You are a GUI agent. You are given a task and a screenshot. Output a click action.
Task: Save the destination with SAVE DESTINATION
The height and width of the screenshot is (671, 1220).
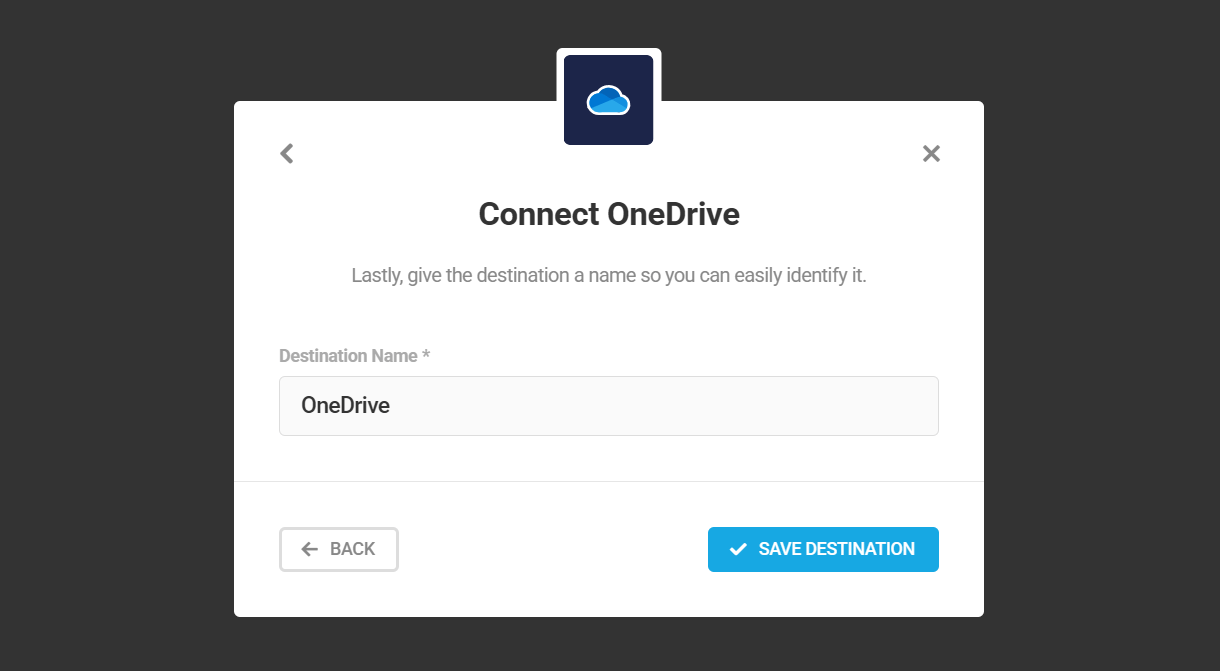point(823,549)
